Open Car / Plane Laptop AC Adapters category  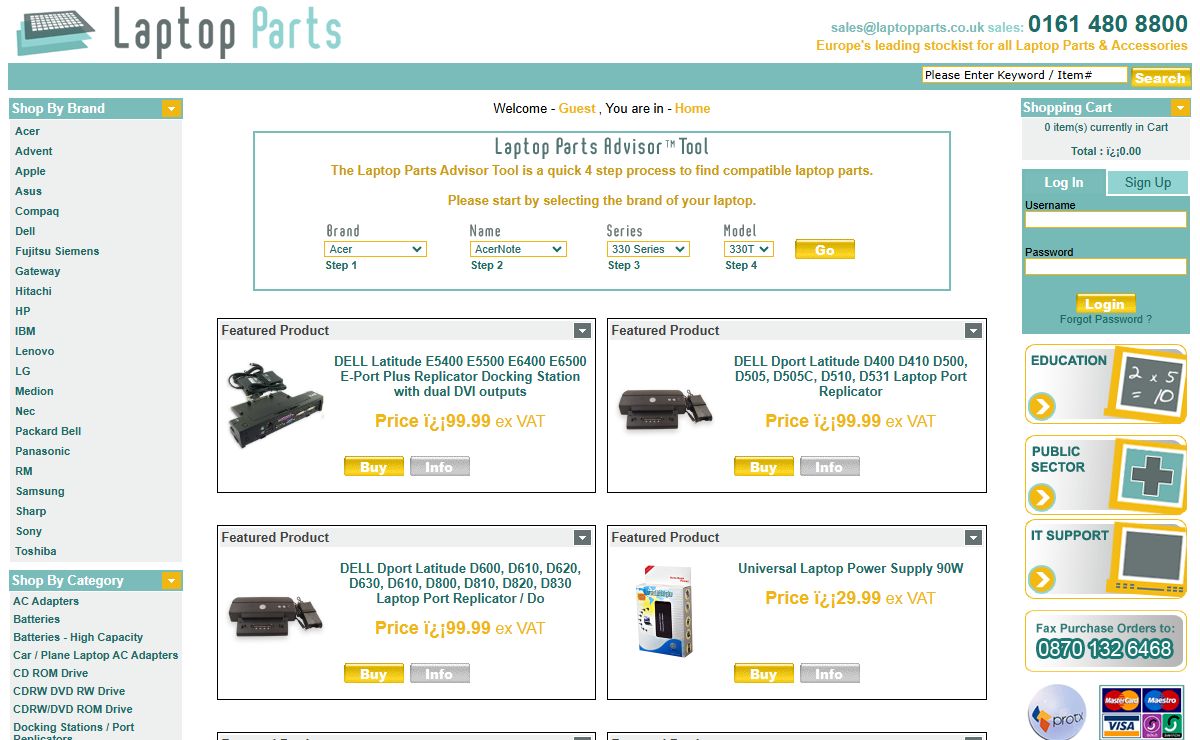click(95, 655)
